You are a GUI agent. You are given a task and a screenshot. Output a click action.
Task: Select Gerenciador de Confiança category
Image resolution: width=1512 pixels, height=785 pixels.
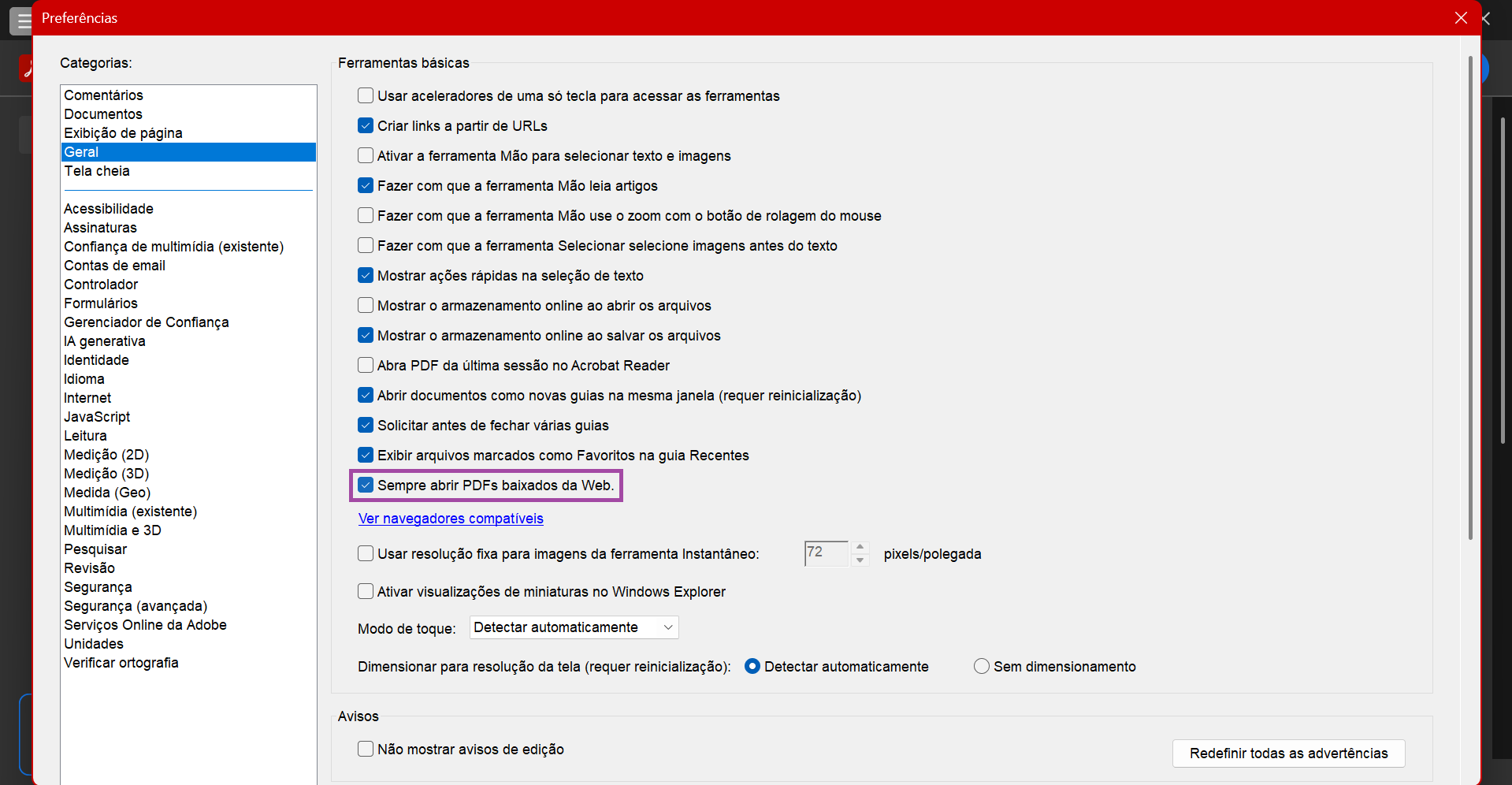tap(188, 322)
